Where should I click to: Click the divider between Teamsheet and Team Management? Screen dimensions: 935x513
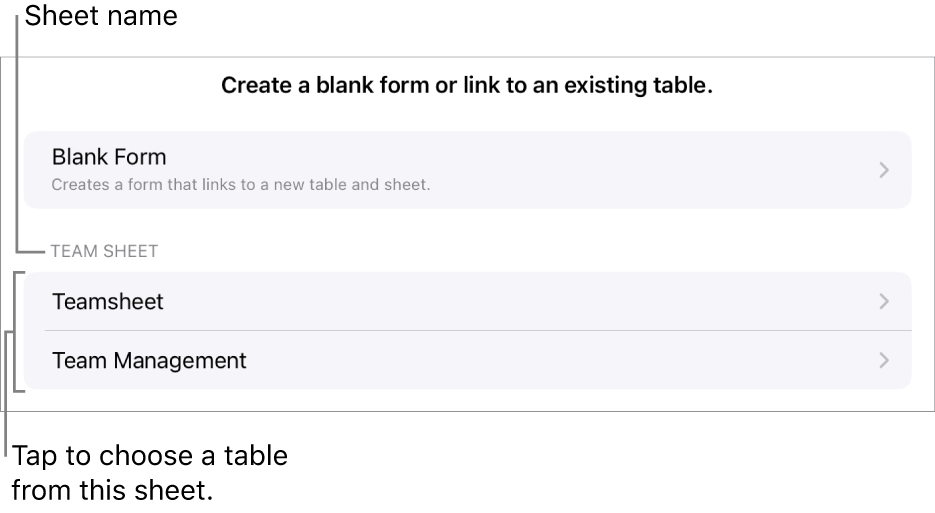click(x=478, y=331)
